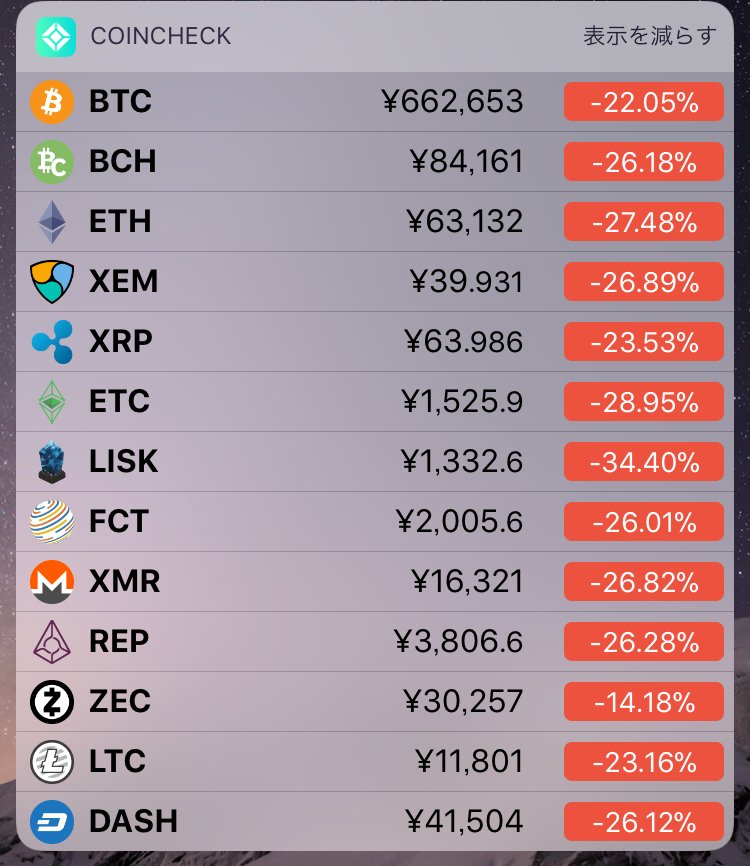The height and width of the screenshot is (866, 750).
Task: Tap the Zcash ZEC icon
Action: 52,702
